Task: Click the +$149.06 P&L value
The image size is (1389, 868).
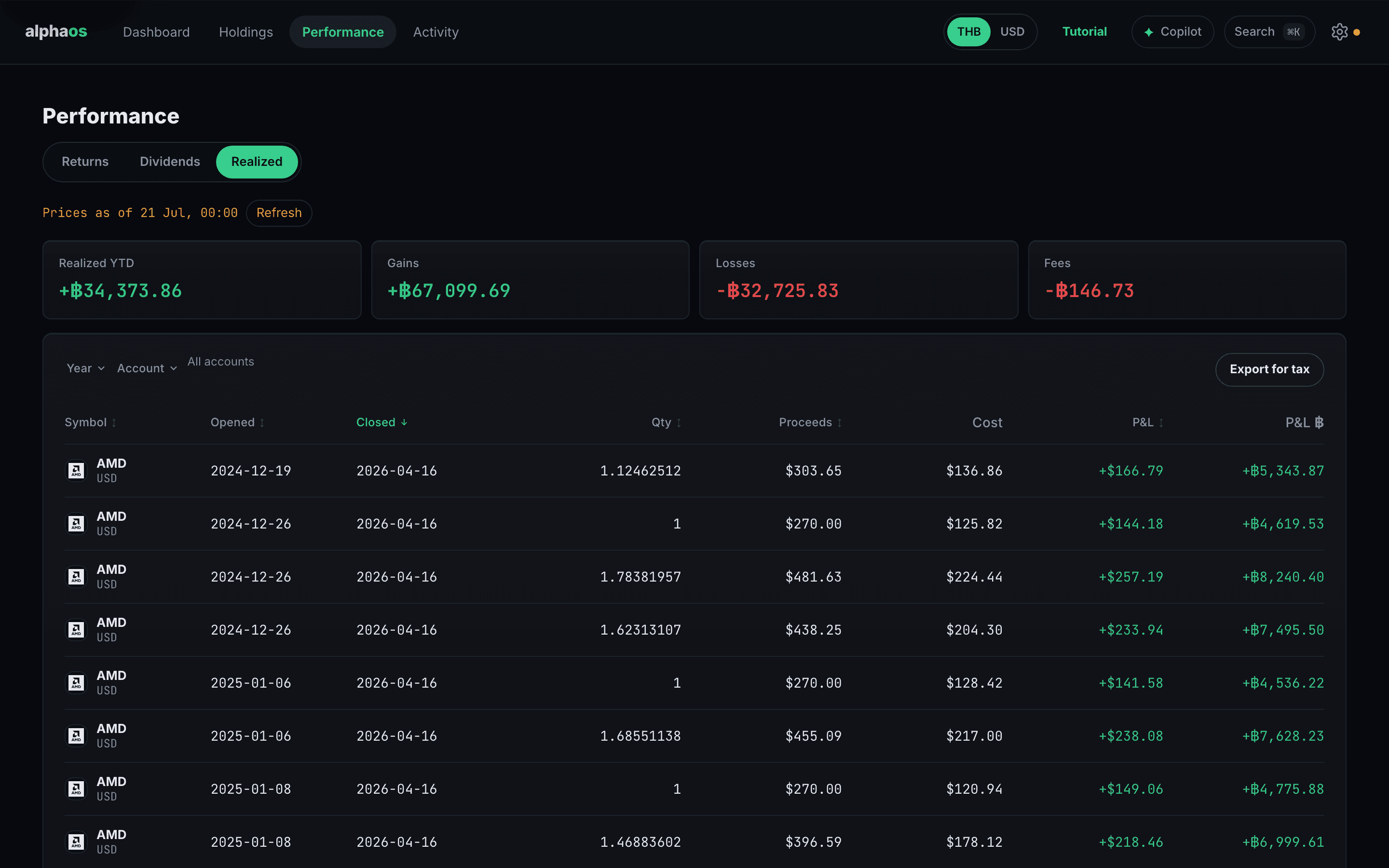Action: (1130, 789)
